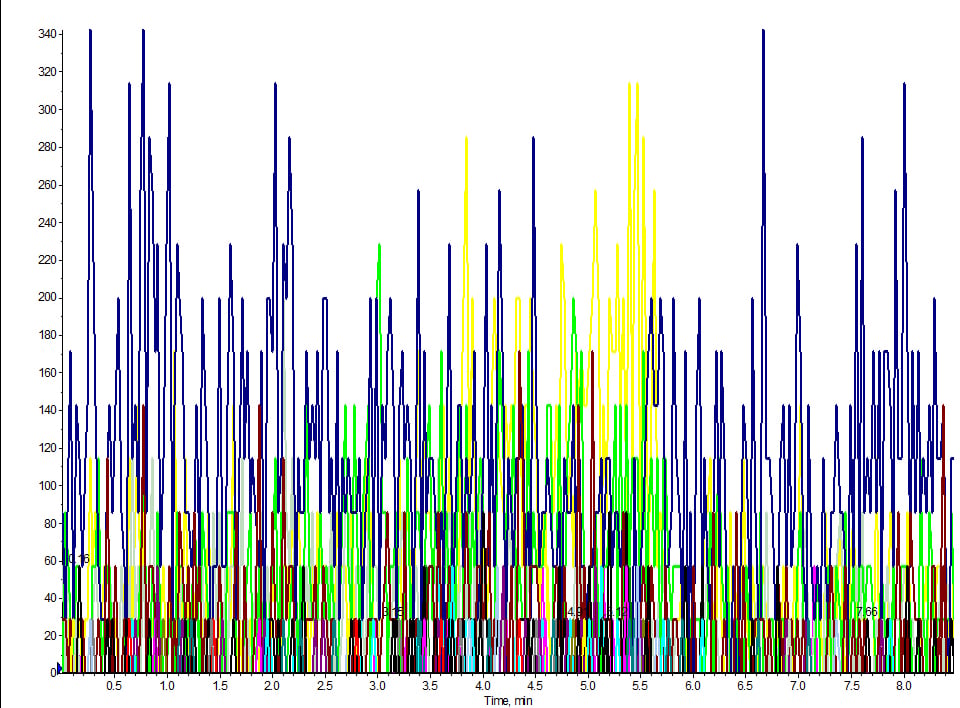Click the y-axis value '240'
This screenshot has width=960, height=708.
[47, 222]
